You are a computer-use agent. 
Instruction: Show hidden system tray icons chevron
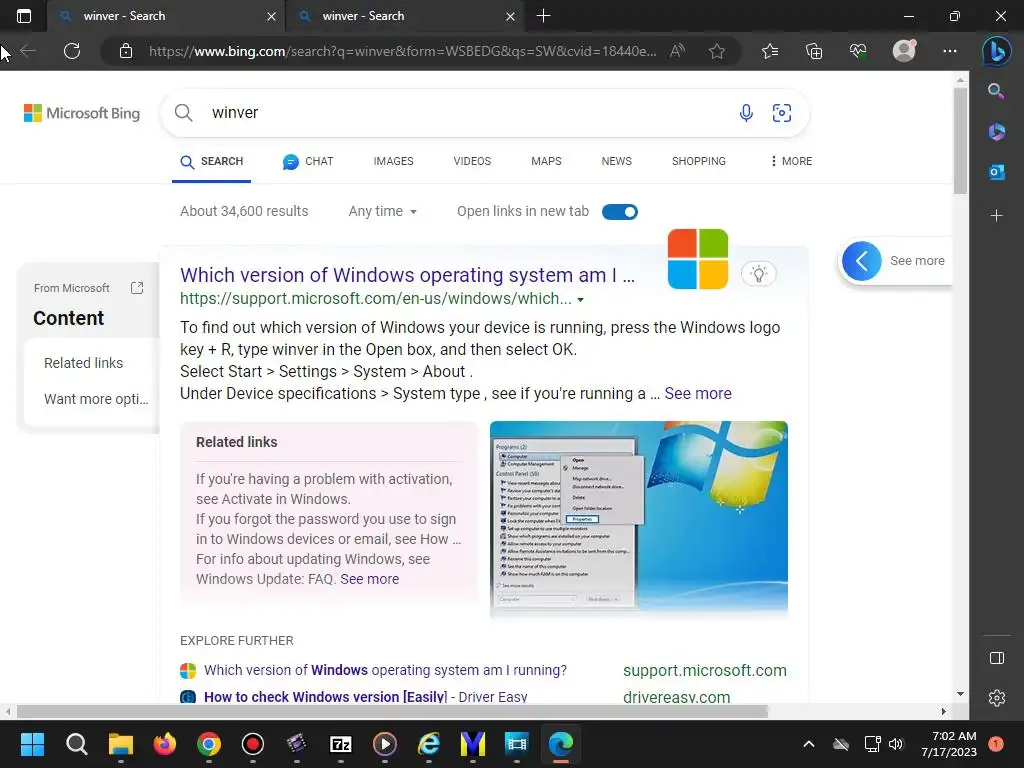[x=808, y=744]
